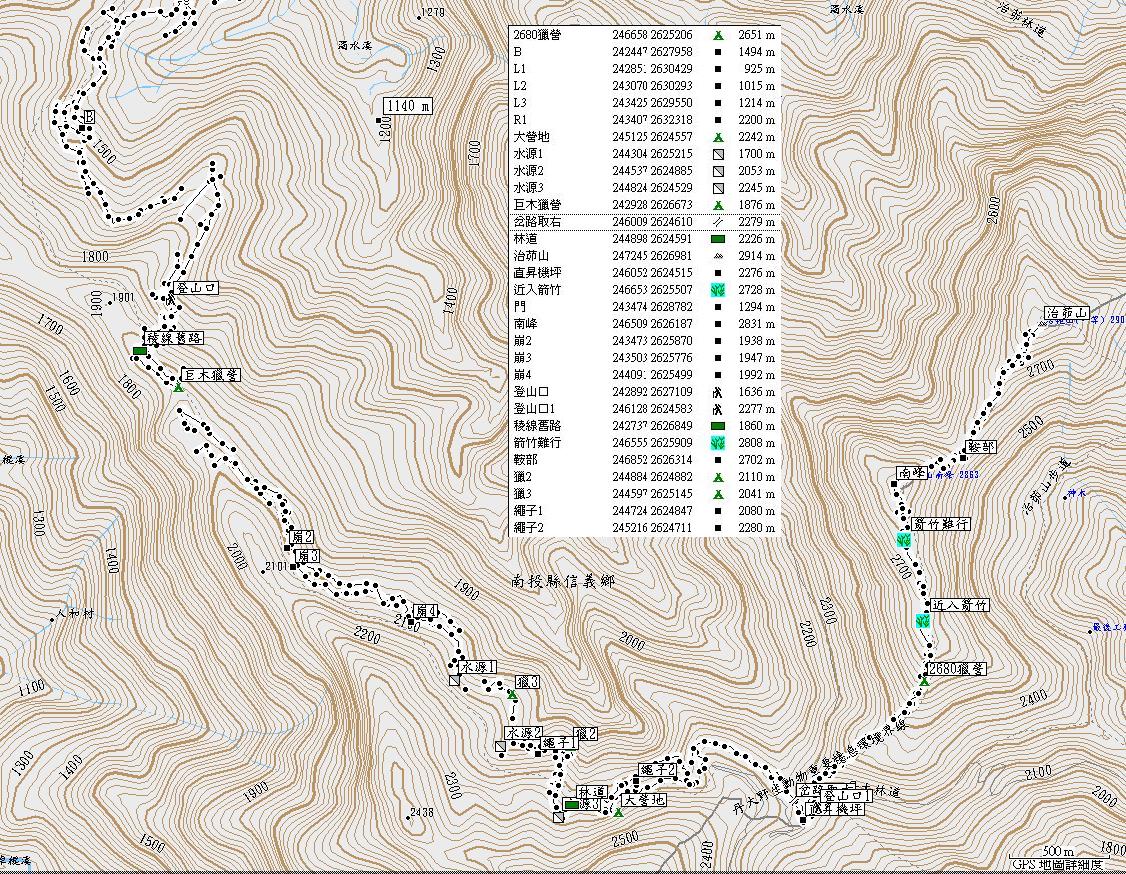Click tent icon in 大營地 table row
The image size is (1126, 874).
(717, 137)
